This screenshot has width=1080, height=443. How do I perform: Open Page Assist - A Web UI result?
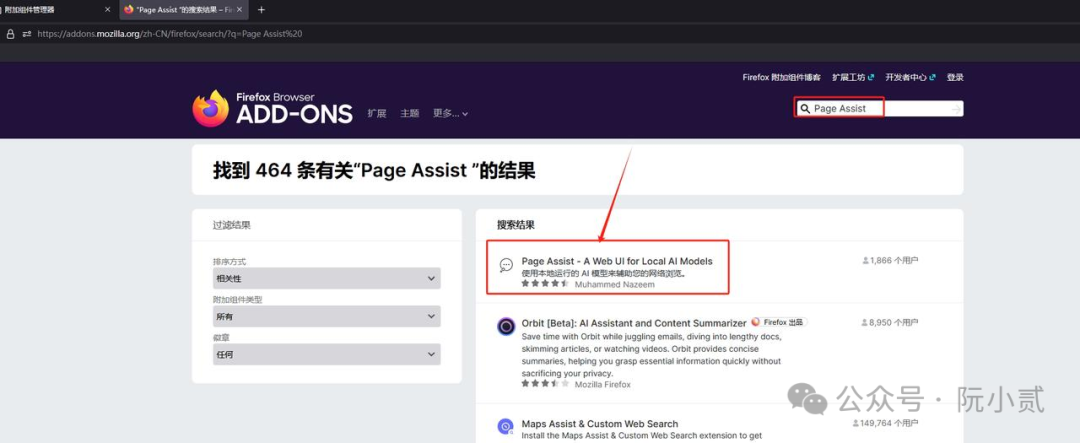[617, 261]
